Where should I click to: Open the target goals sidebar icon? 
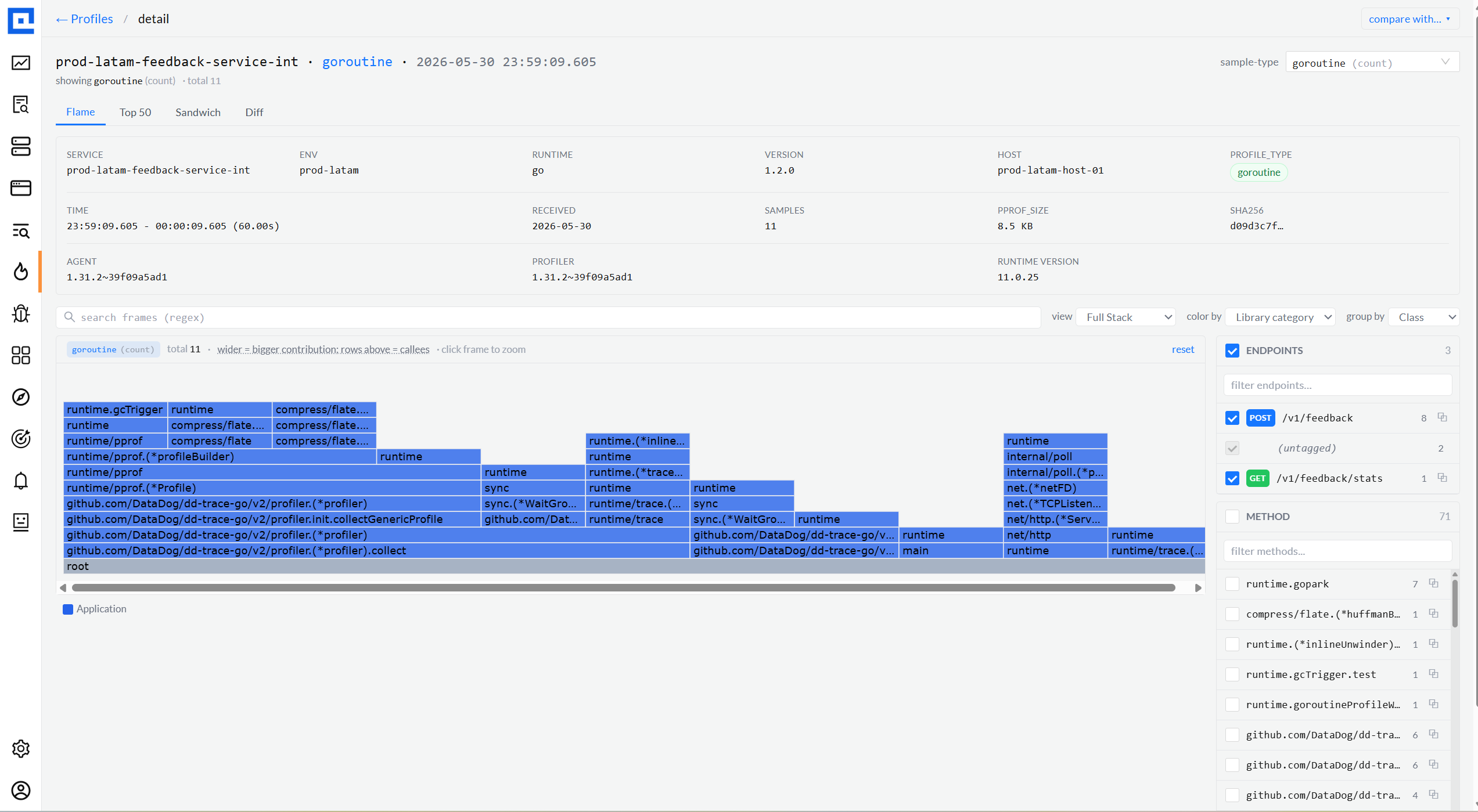[x=21, y=439]
